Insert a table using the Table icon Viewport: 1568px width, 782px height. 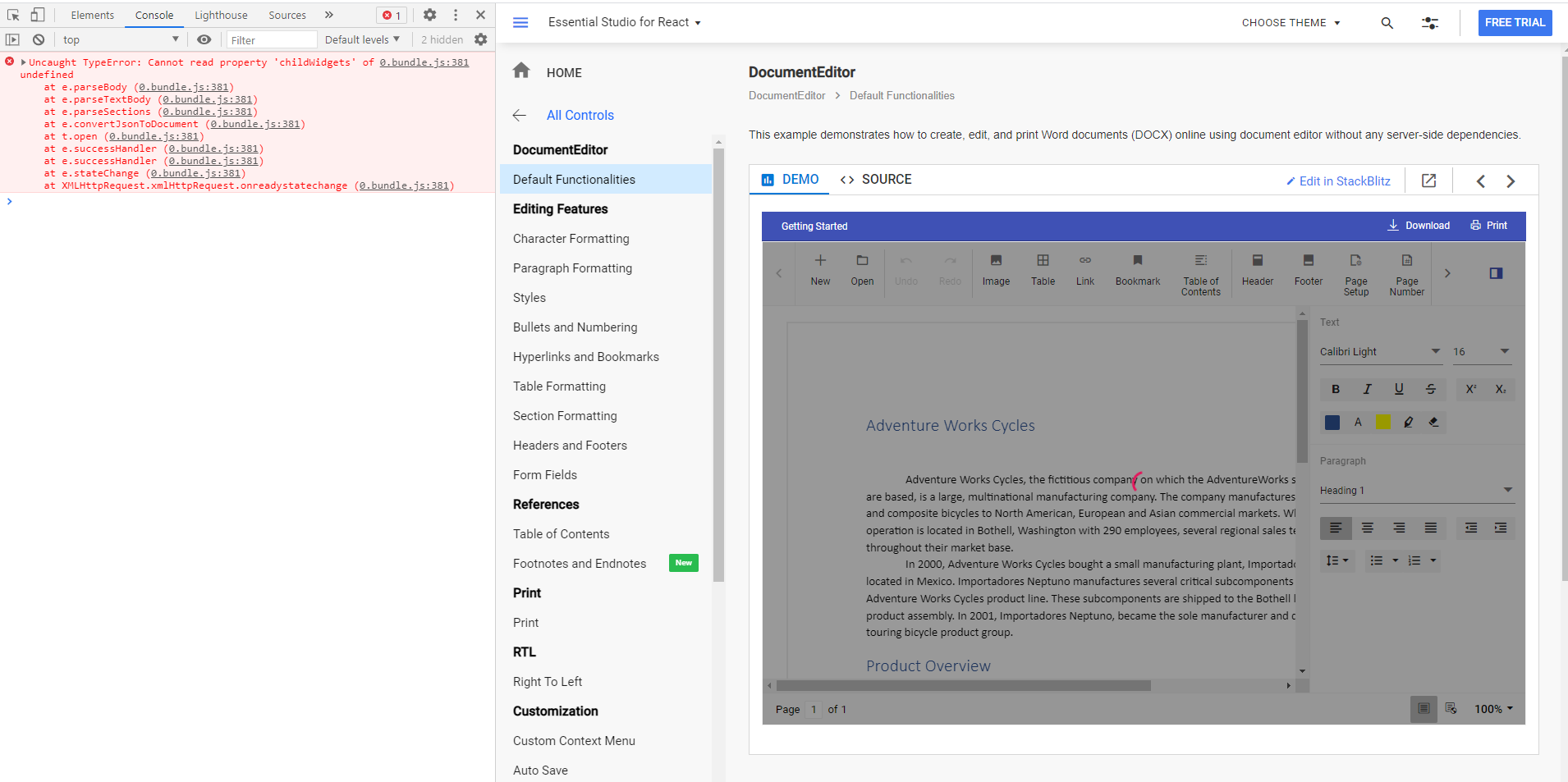click(1043, 270)
